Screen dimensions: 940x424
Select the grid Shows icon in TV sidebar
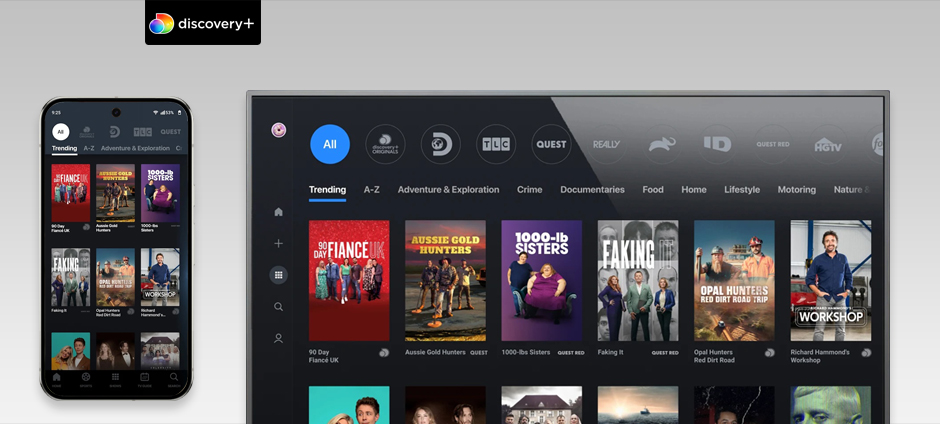click(278, 275)
